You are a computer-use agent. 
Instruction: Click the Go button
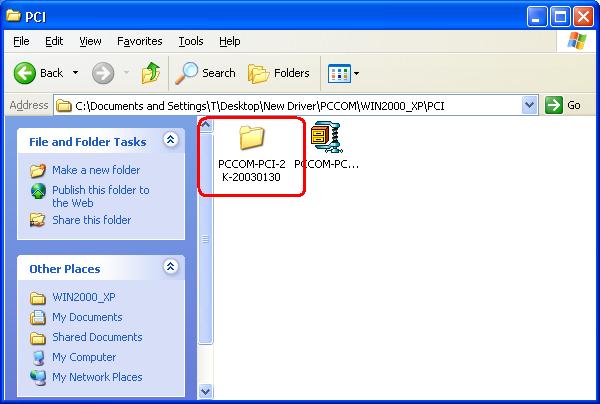click(562, 105)
